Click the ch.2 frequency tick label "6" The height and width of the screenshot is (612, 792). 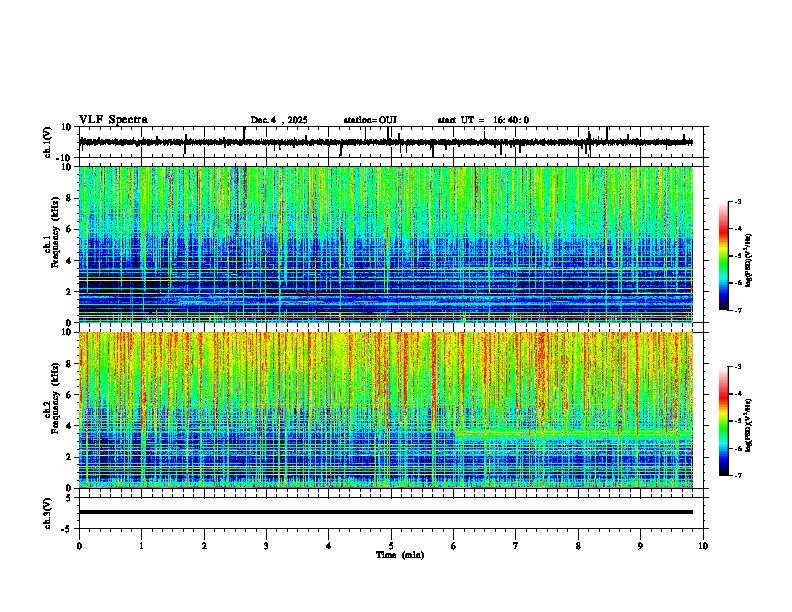click(69, 395)
